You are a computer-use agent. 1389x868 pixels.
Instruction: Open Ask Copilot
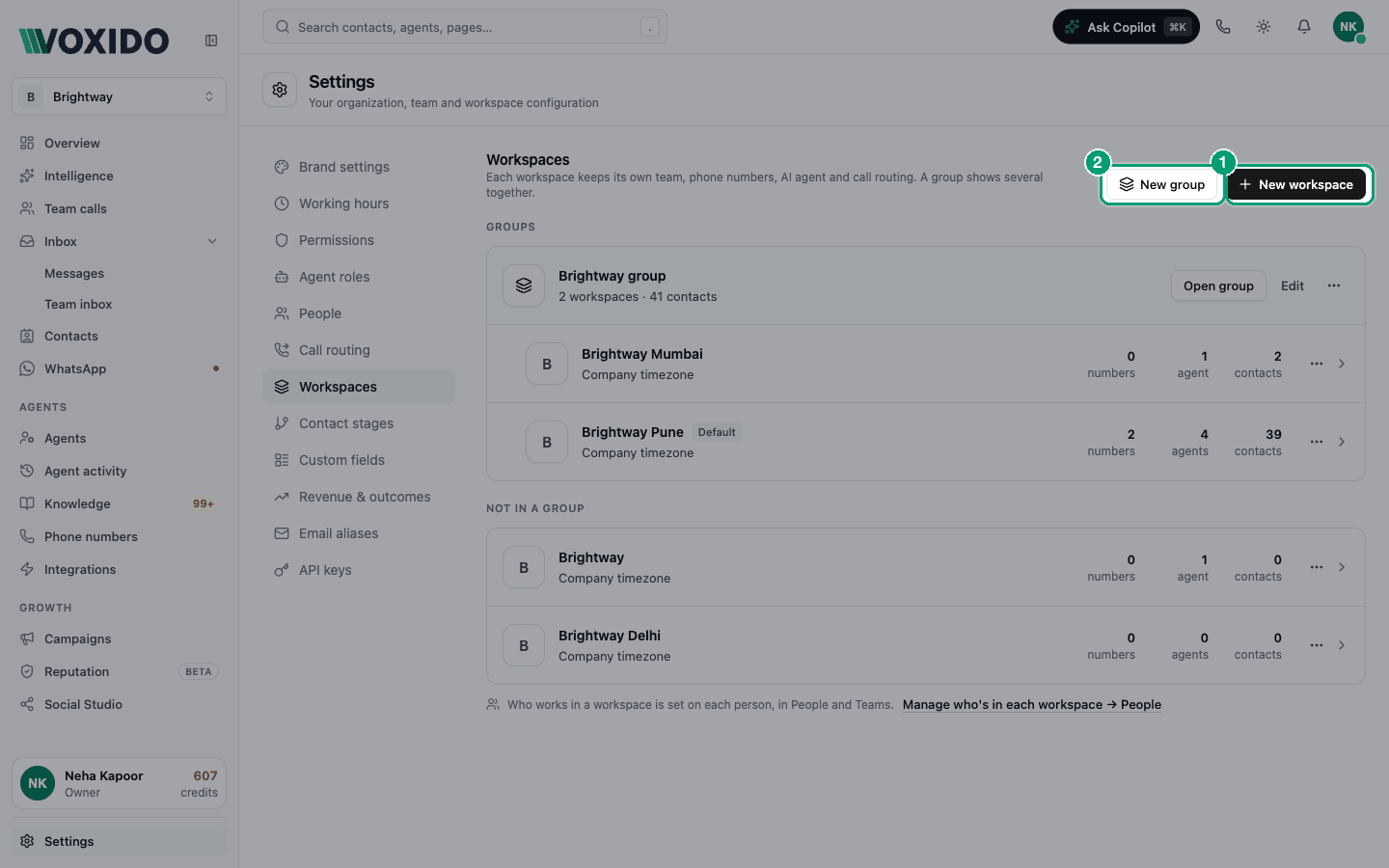click(x=1126, y=27)
